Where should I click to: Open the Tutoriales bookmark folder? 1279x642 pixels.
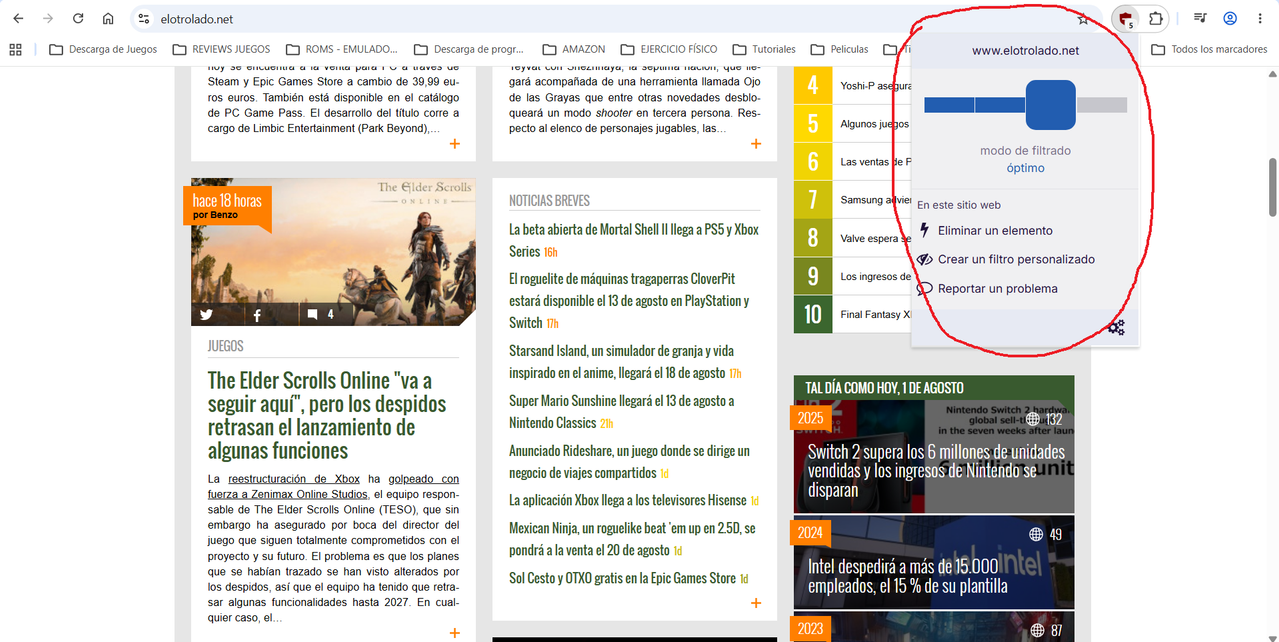764,49
